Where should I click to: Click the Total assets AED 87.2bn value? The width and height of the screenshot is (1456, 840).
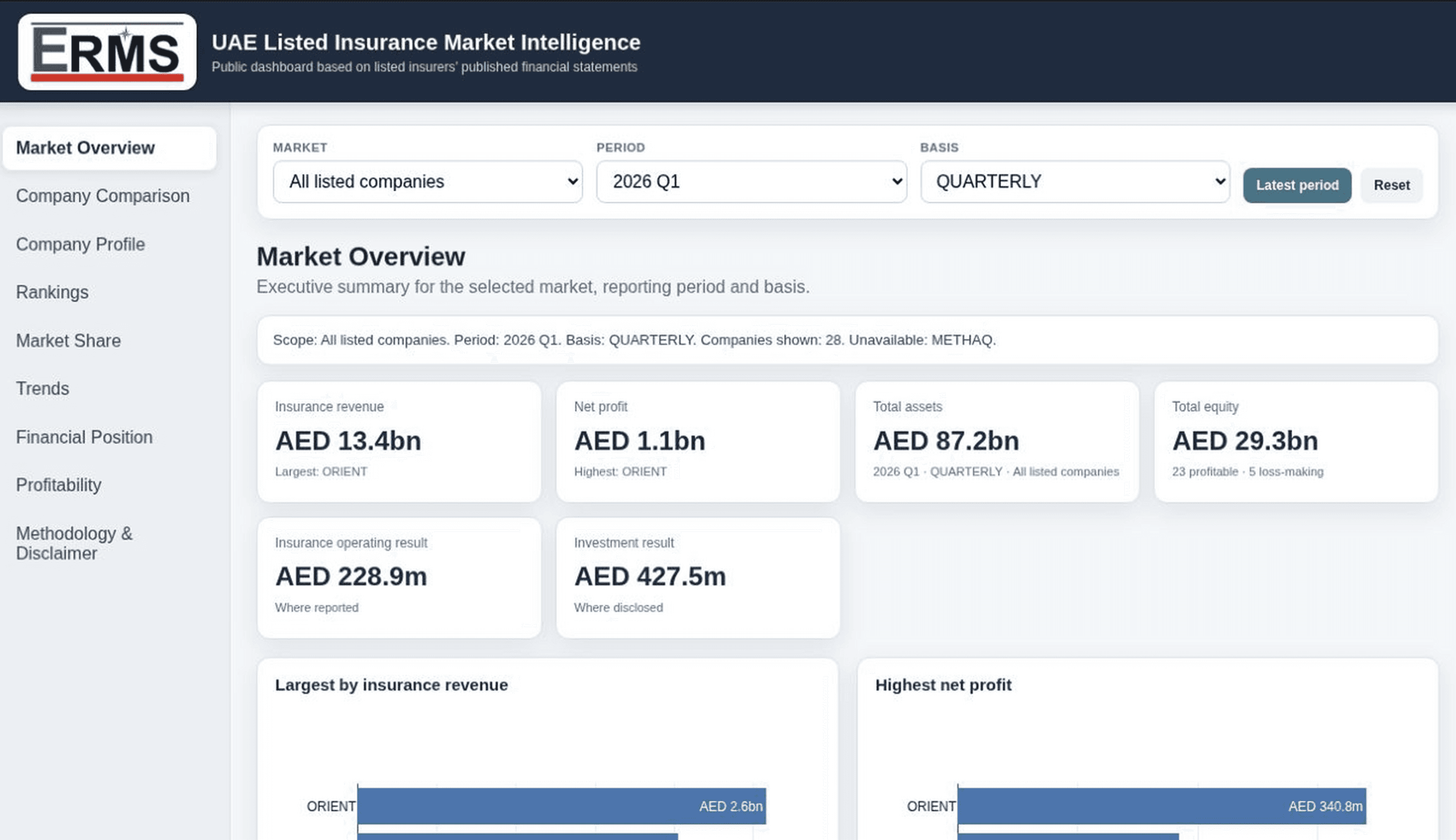point(946,441)
